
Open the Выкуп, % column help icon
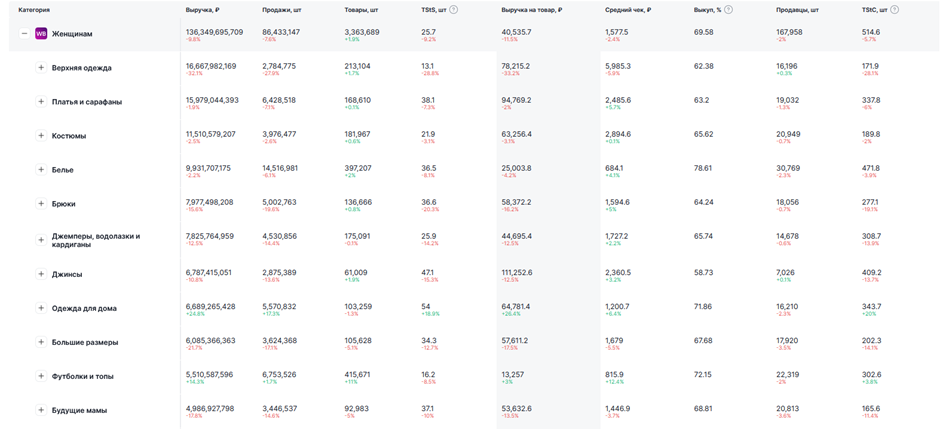[728, 10]
